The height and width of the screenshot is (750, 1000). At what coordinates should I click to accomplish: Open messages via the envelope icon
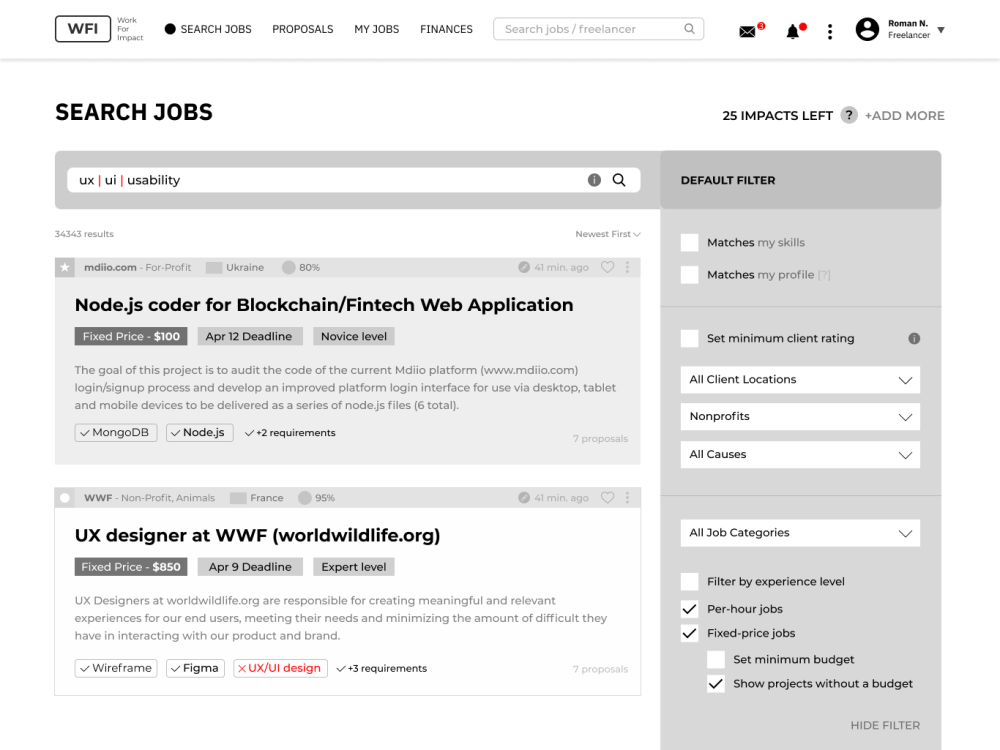tap(747, 31)
